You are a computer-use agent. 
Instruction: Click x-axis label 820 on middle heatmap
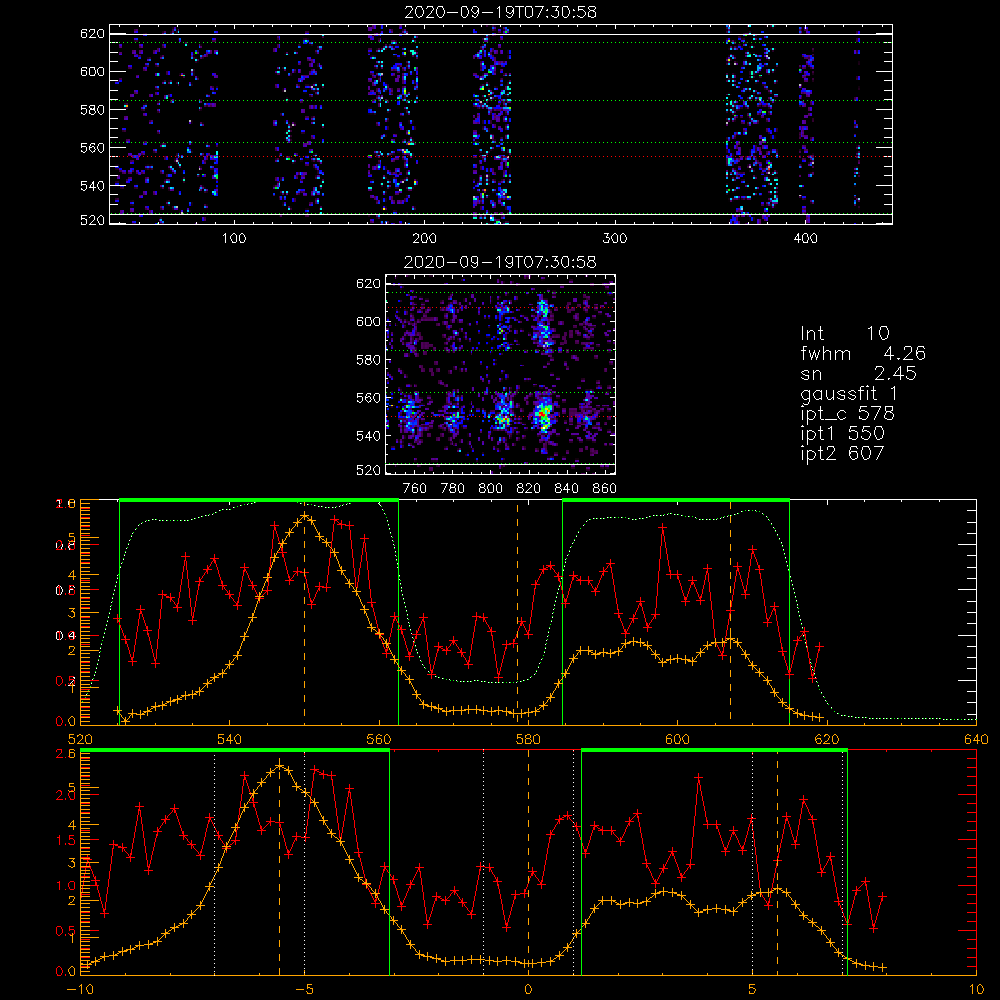tap(529, 489)
